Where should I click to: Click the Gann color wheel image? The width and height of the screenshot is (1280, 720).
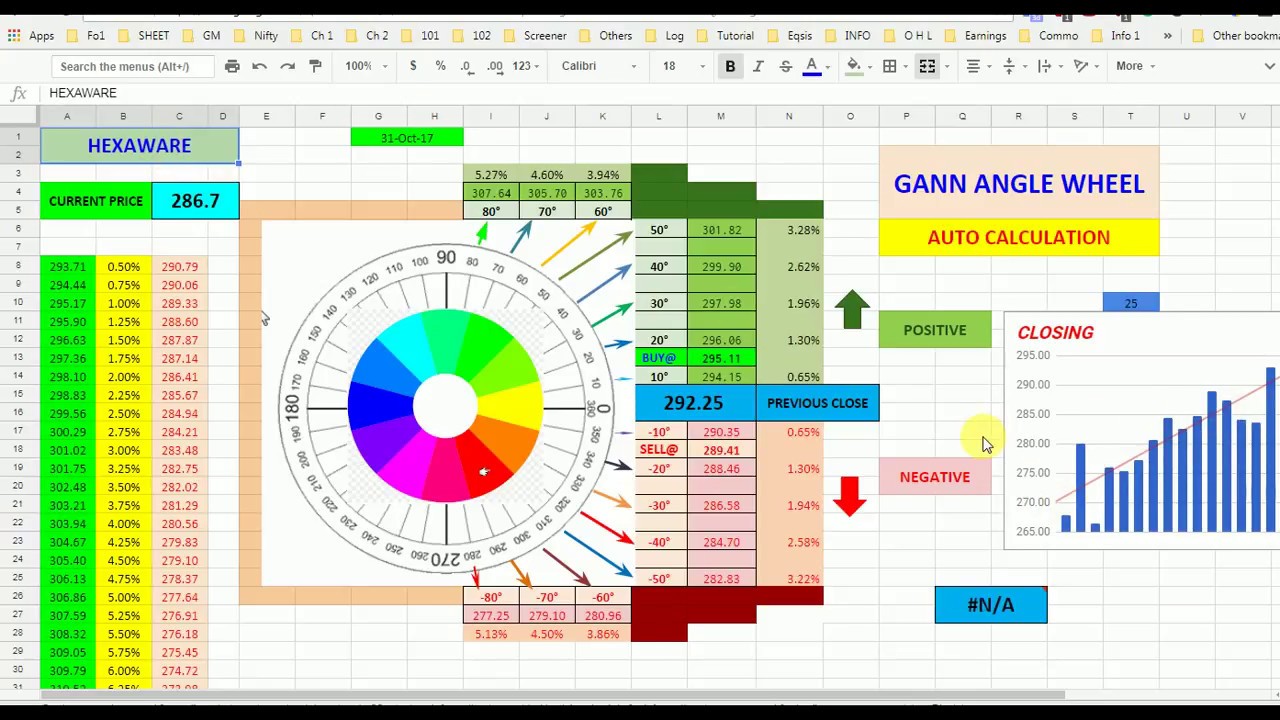click(446, 407)
